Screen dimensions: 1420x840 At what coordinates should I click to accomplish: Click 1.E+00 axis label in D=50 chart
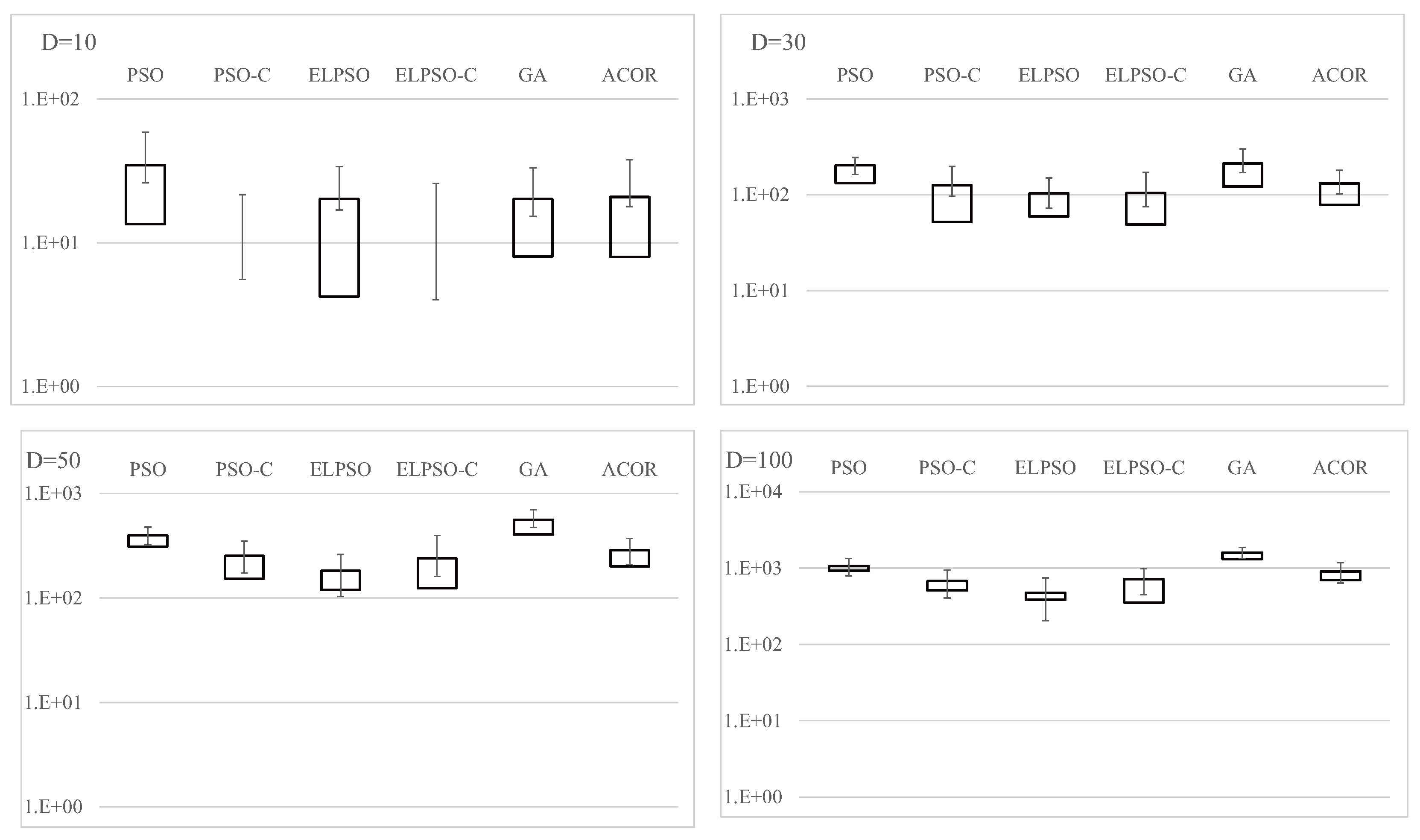[x=53, y=807]
